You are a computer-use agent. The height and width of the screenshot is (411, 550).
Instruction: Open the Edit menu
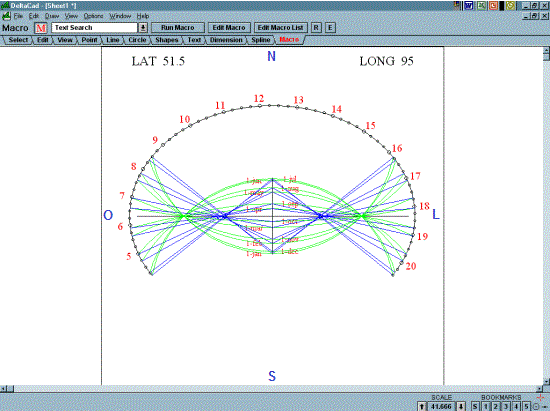tap(34, 16)
